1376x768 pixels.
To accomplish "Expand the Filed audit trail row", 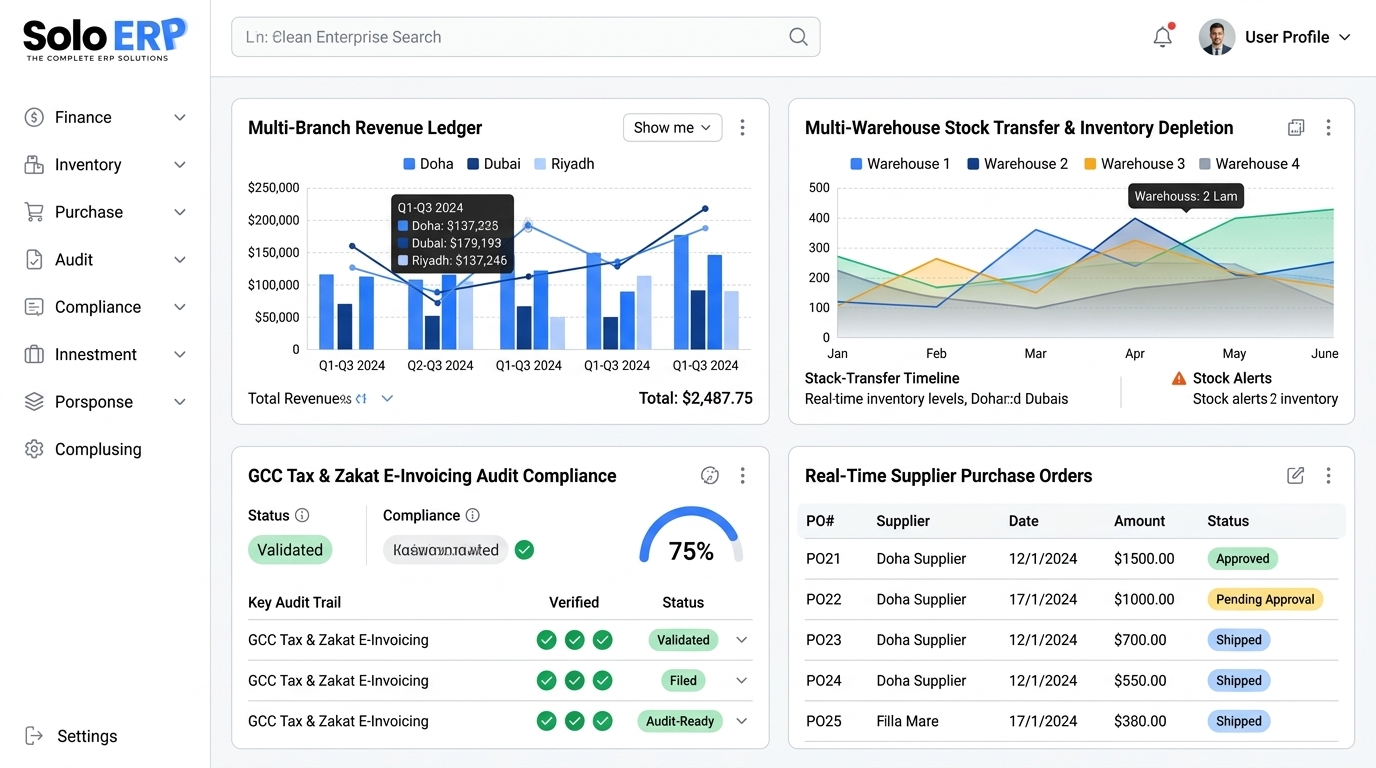I will coord(742,681).
